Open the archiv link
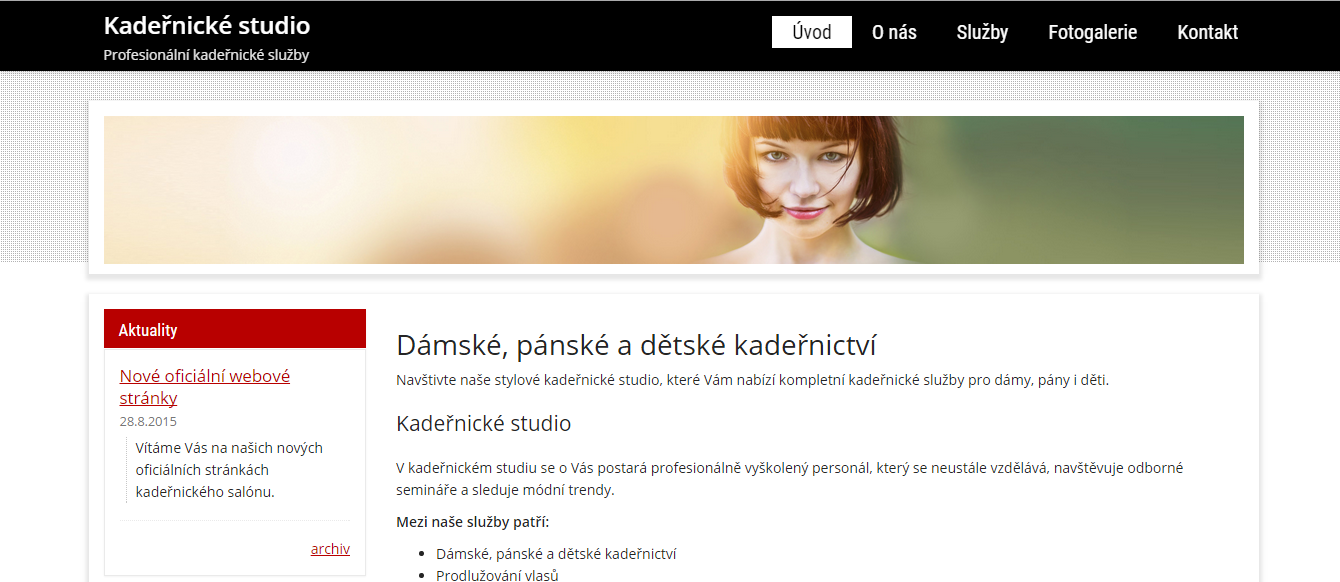This screenshot has height=582, width=1340. click(330, 549)
